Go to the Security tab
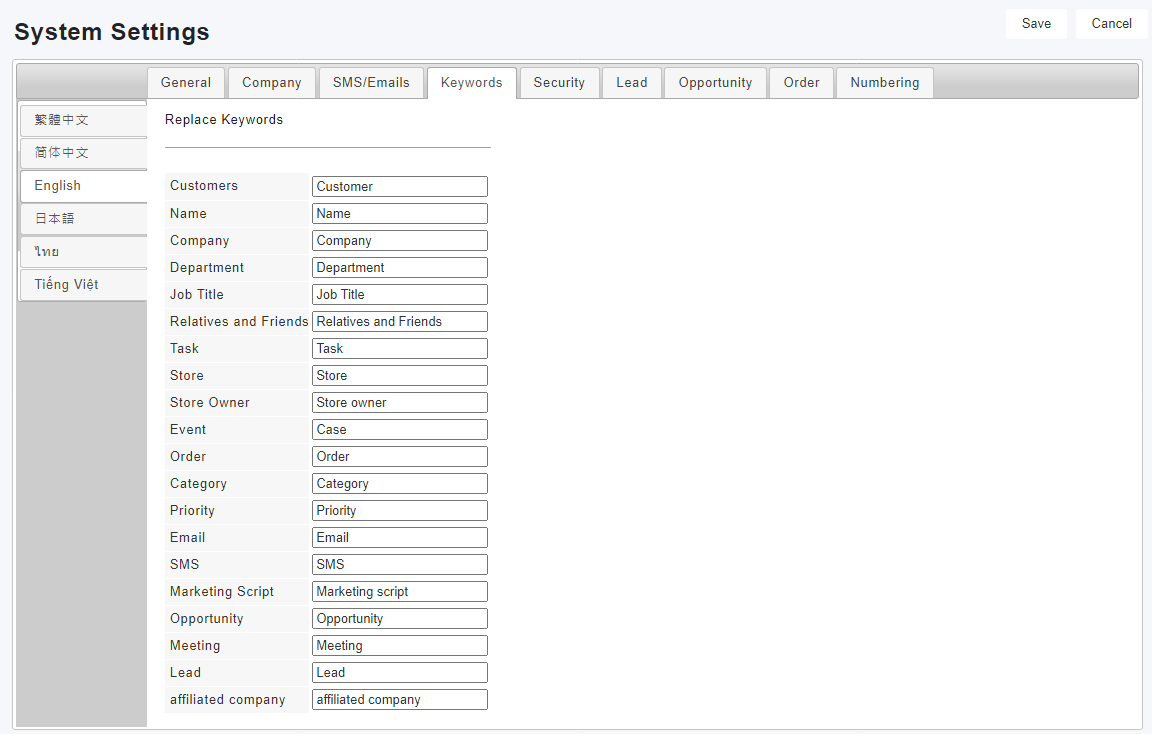This screenshot has height=734, width=1152. point(559,83)
